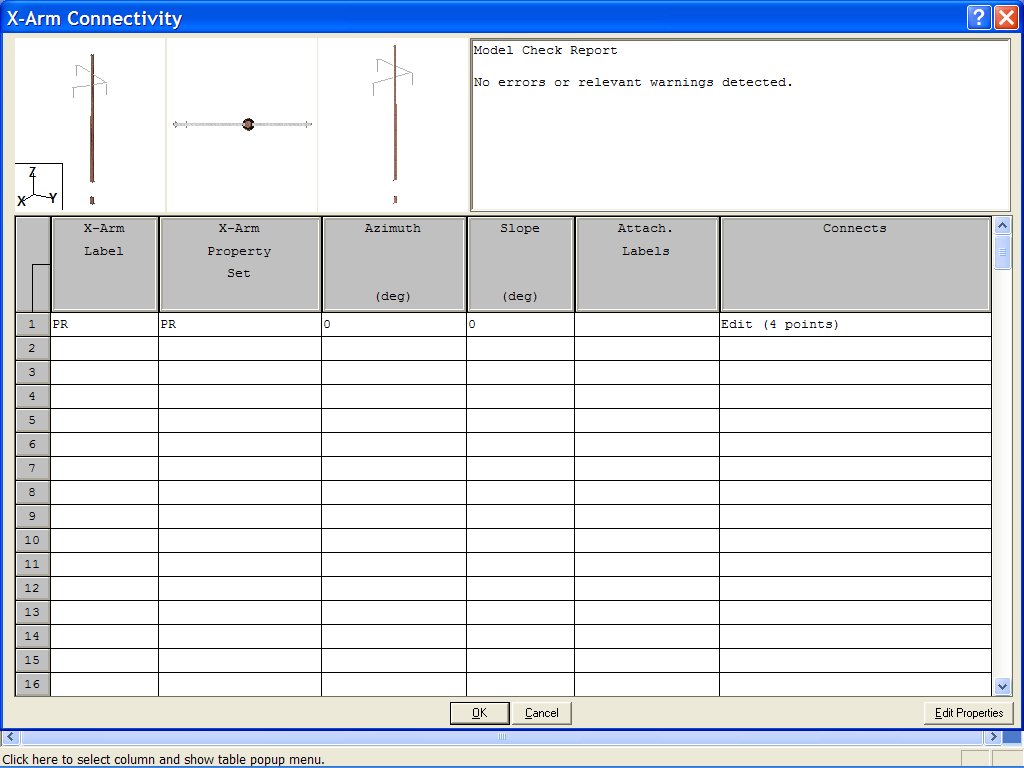Viewport: 1024px width, 768px height.
Task: Open Edit Properties
Action: [x=968, y=712]
